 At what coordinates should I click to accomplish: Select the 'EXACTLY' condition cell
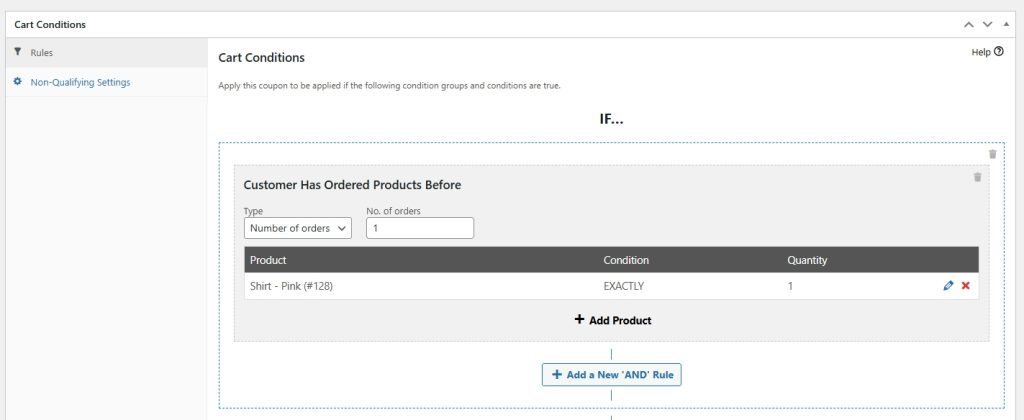(624, 286)
